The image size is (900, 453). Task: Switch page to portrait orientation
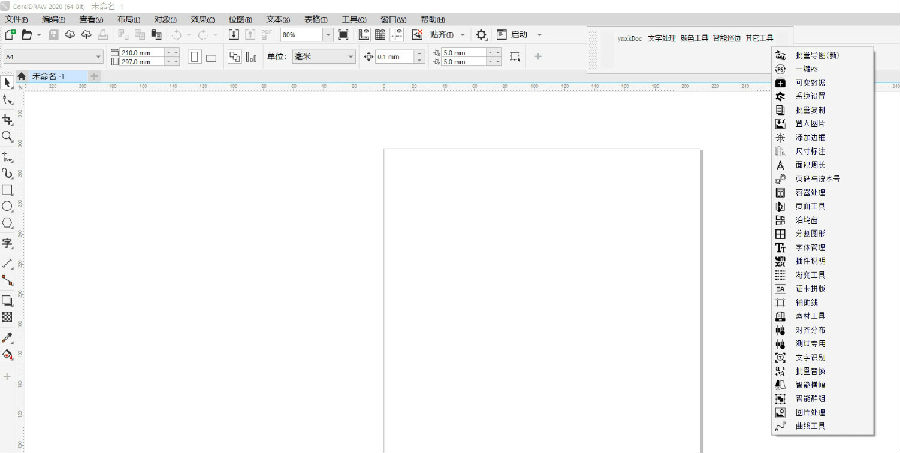point(194,57)
